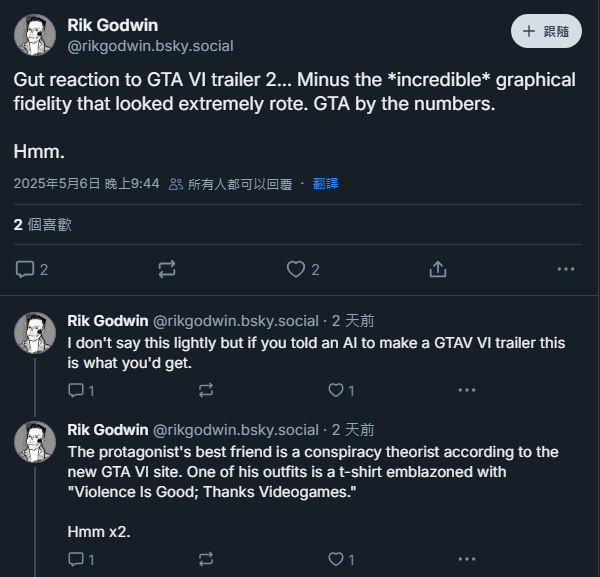
Task: Click reply icon on main post
Action: (x=26, y=269)
